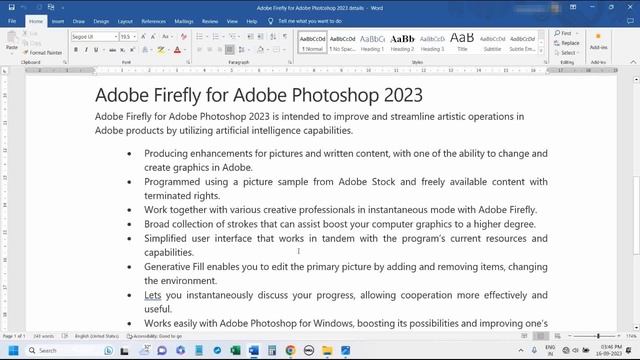This screenshot has width=640, height=360.
Task: Open the Styles pane launcher
Action: 546,62
